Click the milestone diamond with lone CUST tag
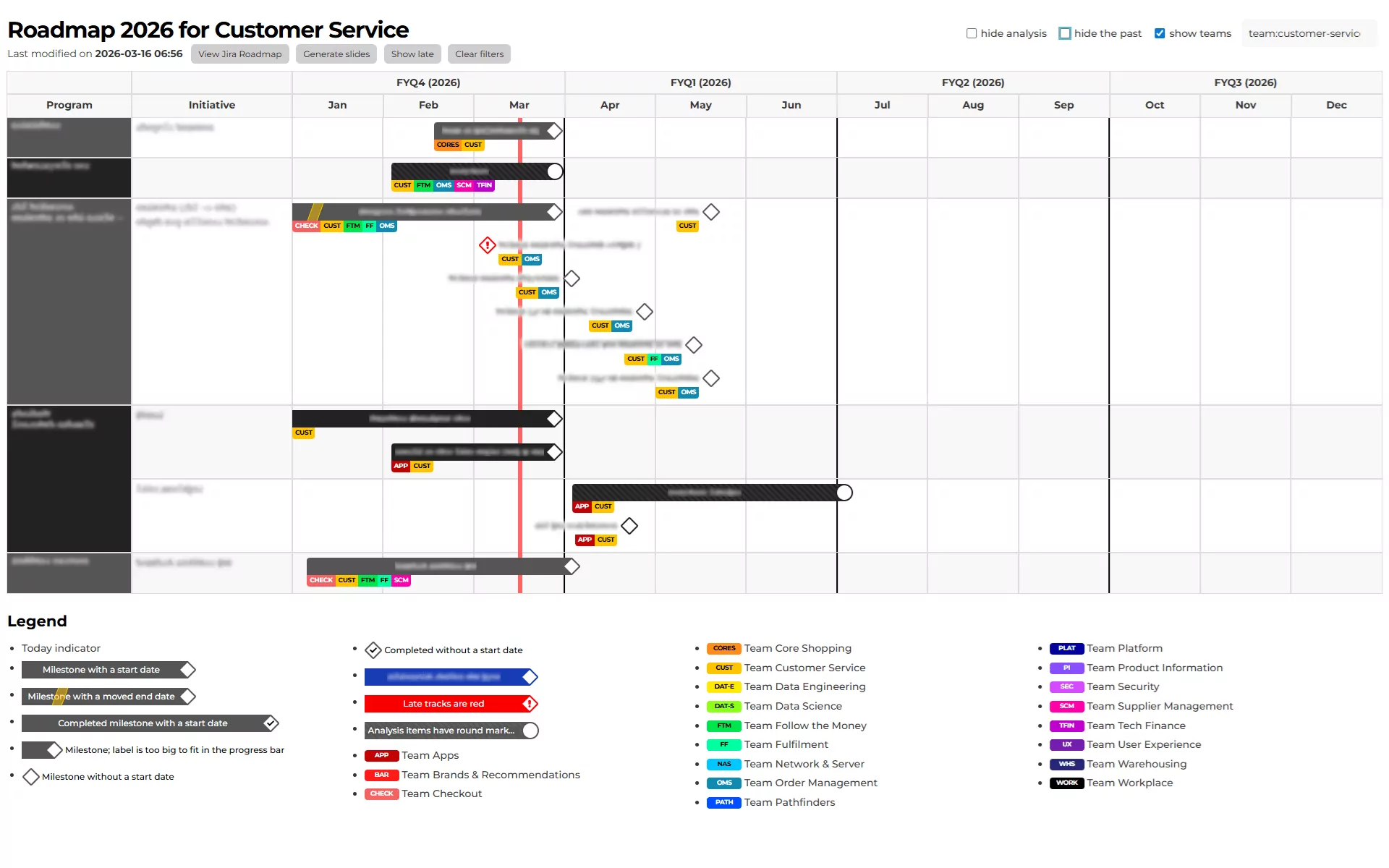Viewport: 1389px width, 868px height. pyautogui.click(x=711, y=212)
